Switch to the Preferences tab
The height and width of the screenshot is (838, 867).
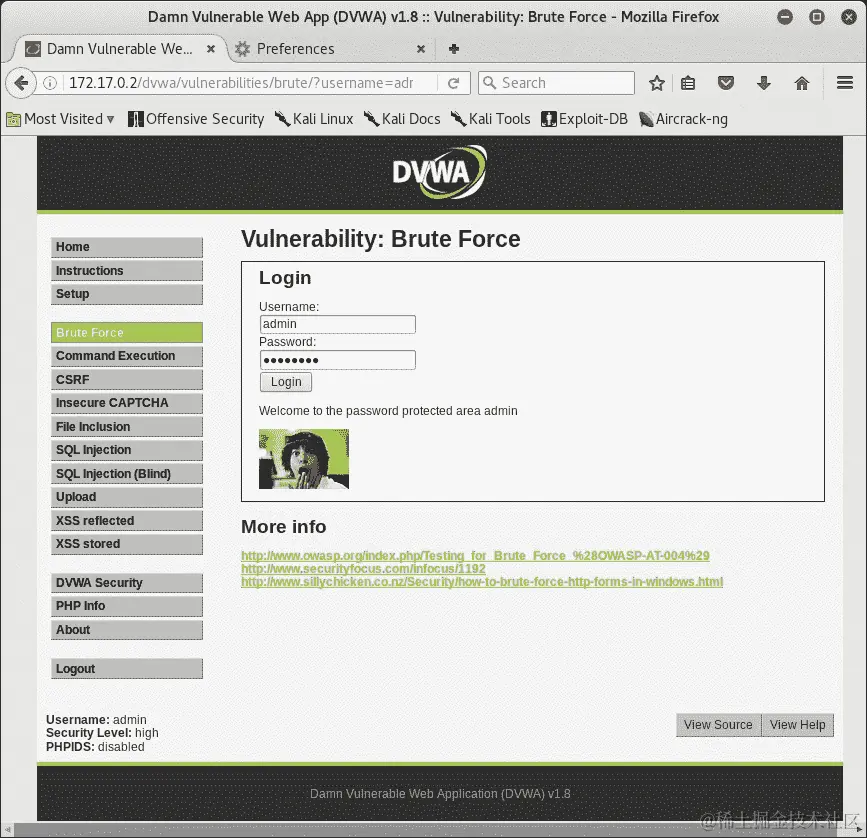pos(331,49)
